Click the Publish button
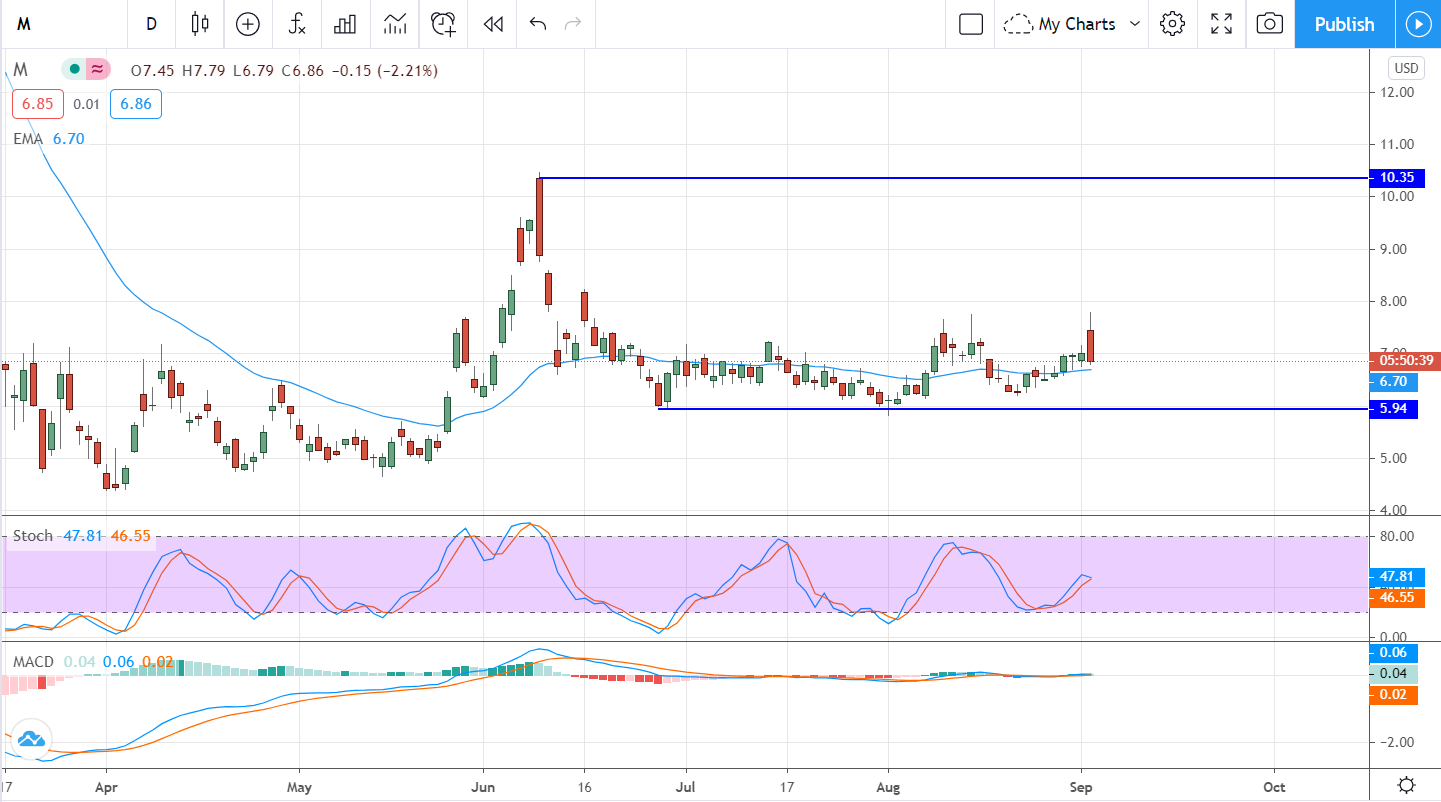The image size is (1441, 802). 1344,24
